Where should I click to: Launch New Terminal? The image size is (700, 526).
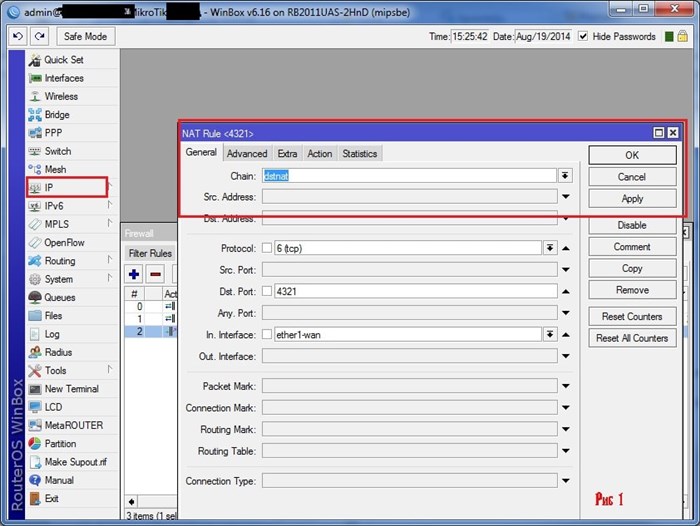pos(71,389)
